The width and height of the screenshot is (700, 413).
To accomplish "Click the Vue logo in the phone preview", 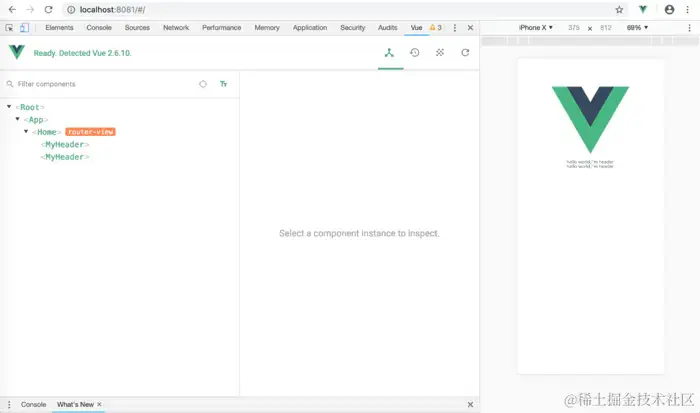I will 590,120.
